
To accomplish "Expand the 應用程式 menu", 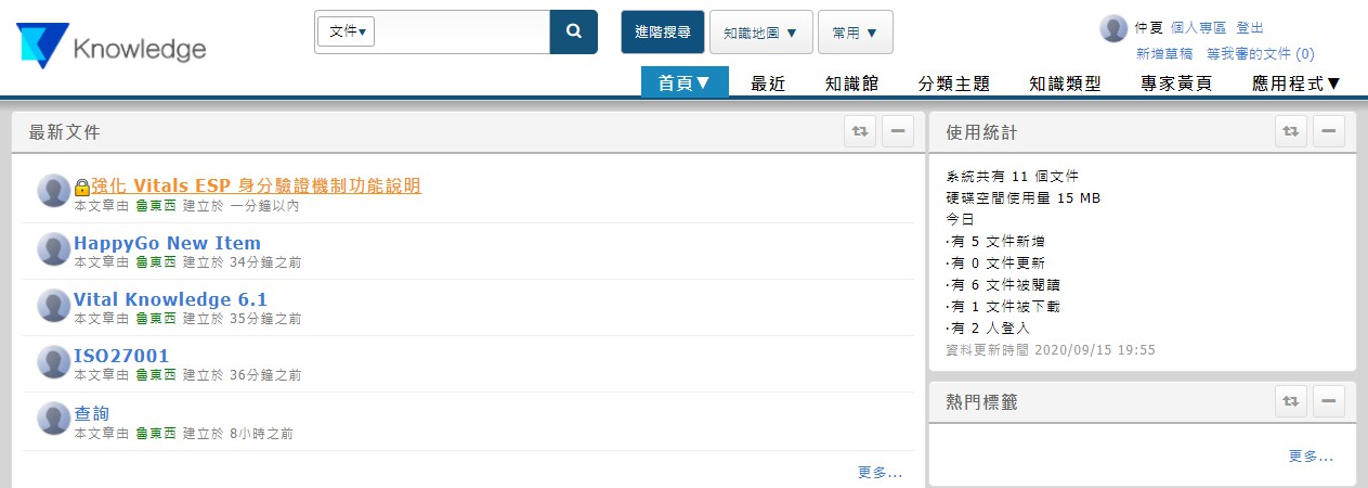I will click(x=1296, y=83).
